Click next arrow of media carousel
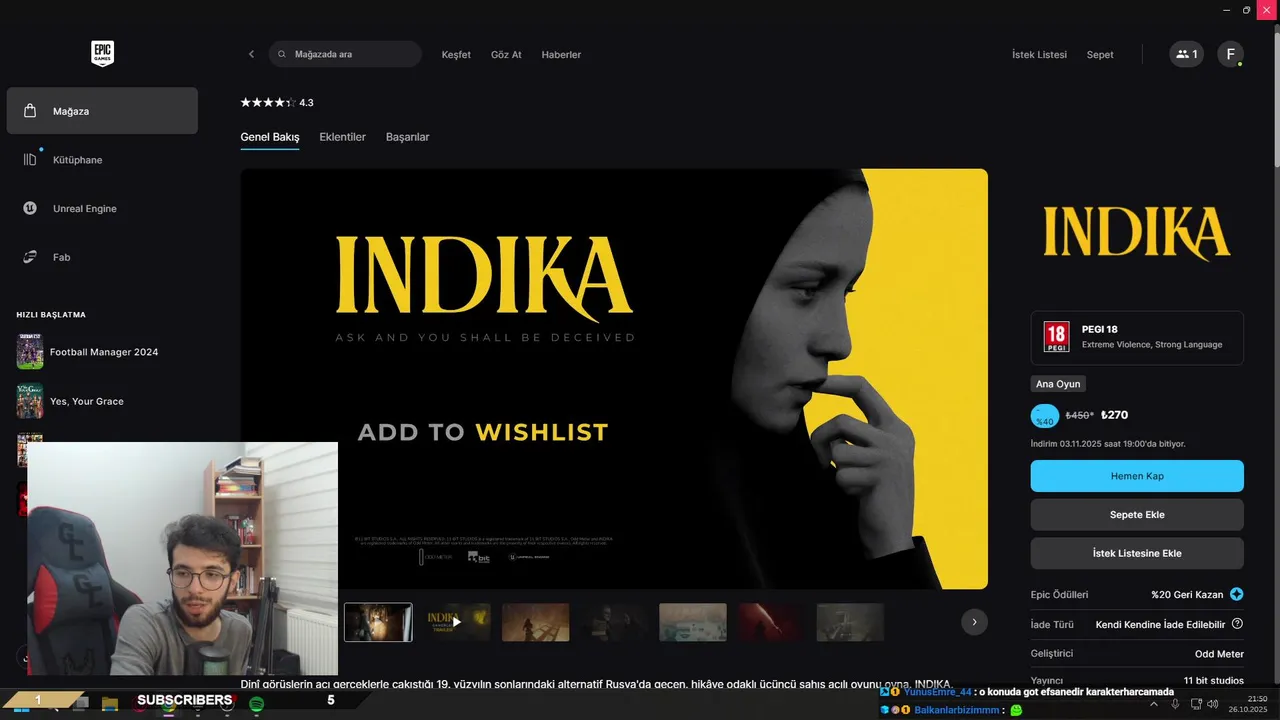Viewport: 1280px width, 720px height. (975, 622)
